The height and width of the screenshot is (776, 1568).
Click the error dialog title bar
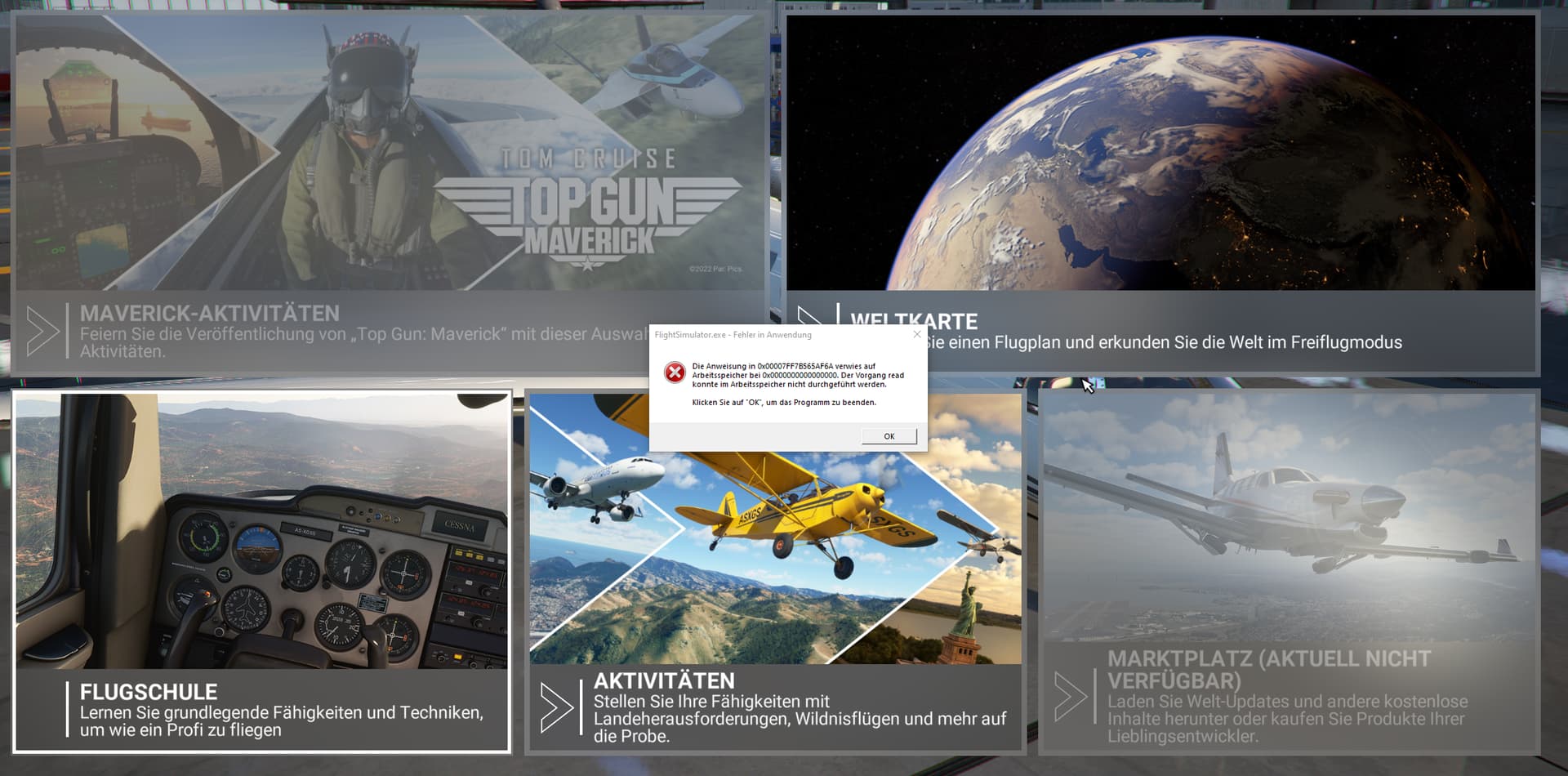[776, 335]
